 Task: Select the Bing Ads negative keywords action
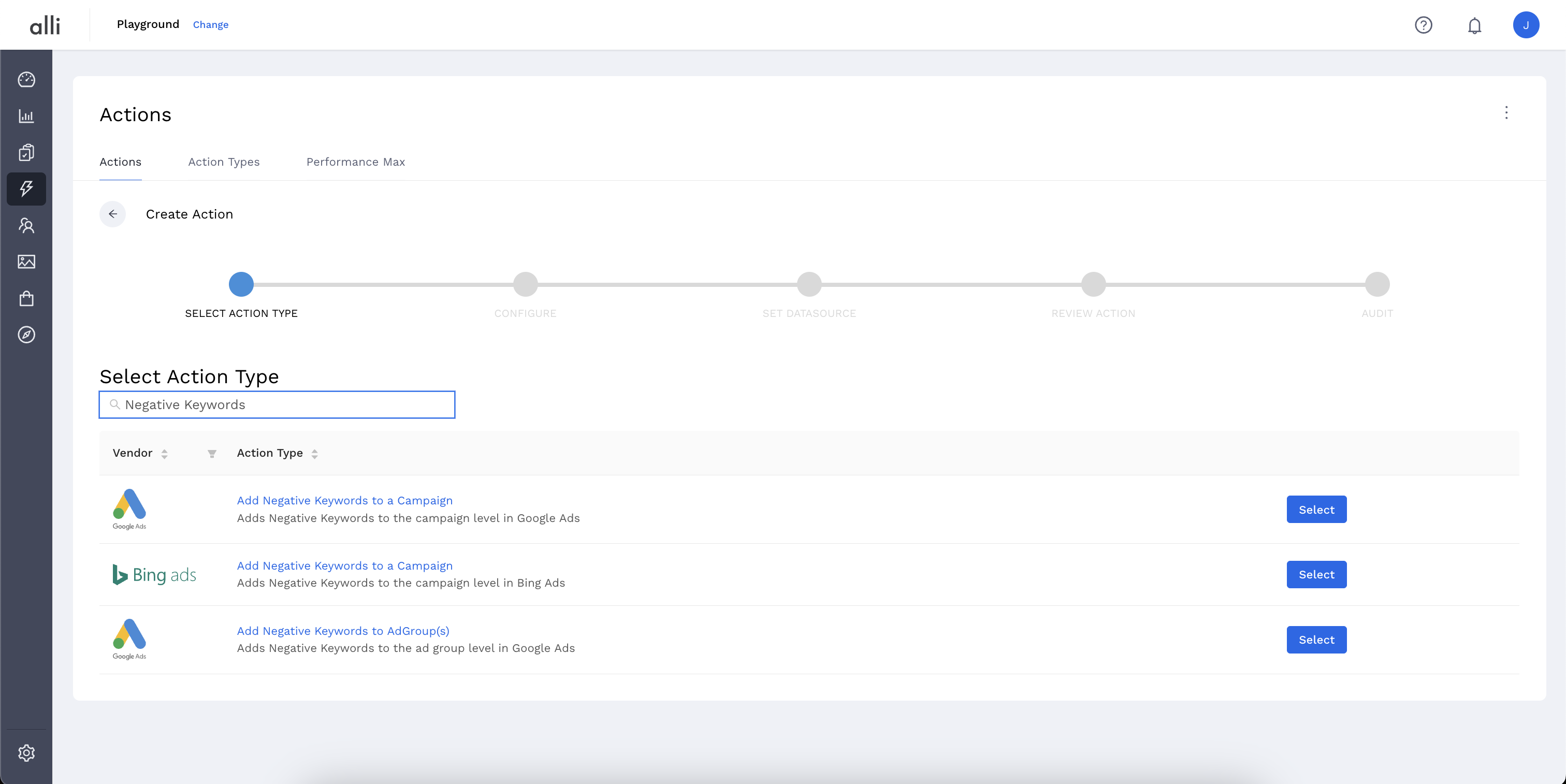[x=1316, y=574]
